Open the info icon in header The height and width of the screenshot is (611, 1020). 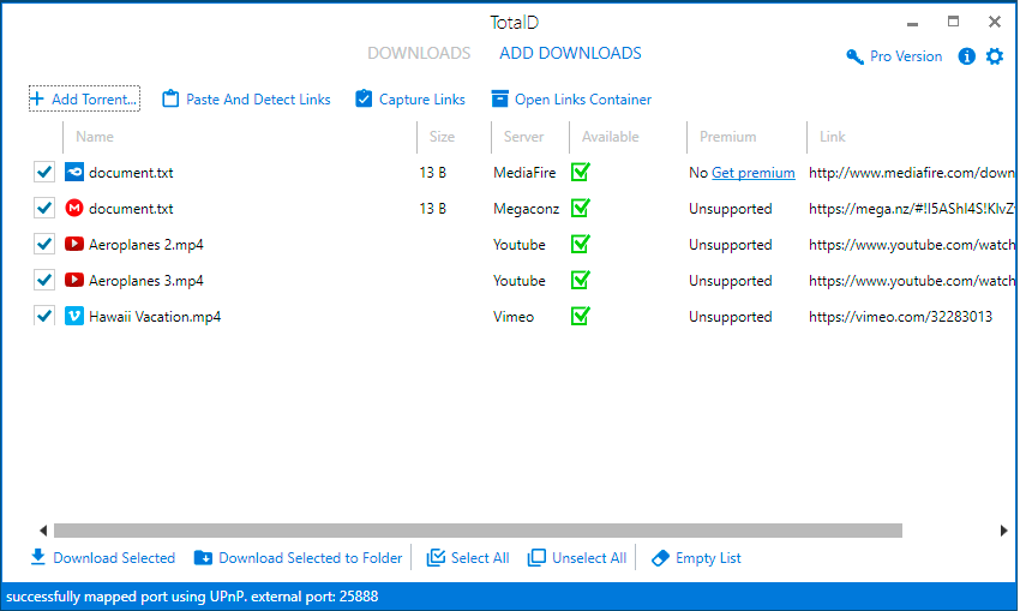pos(967,57)
